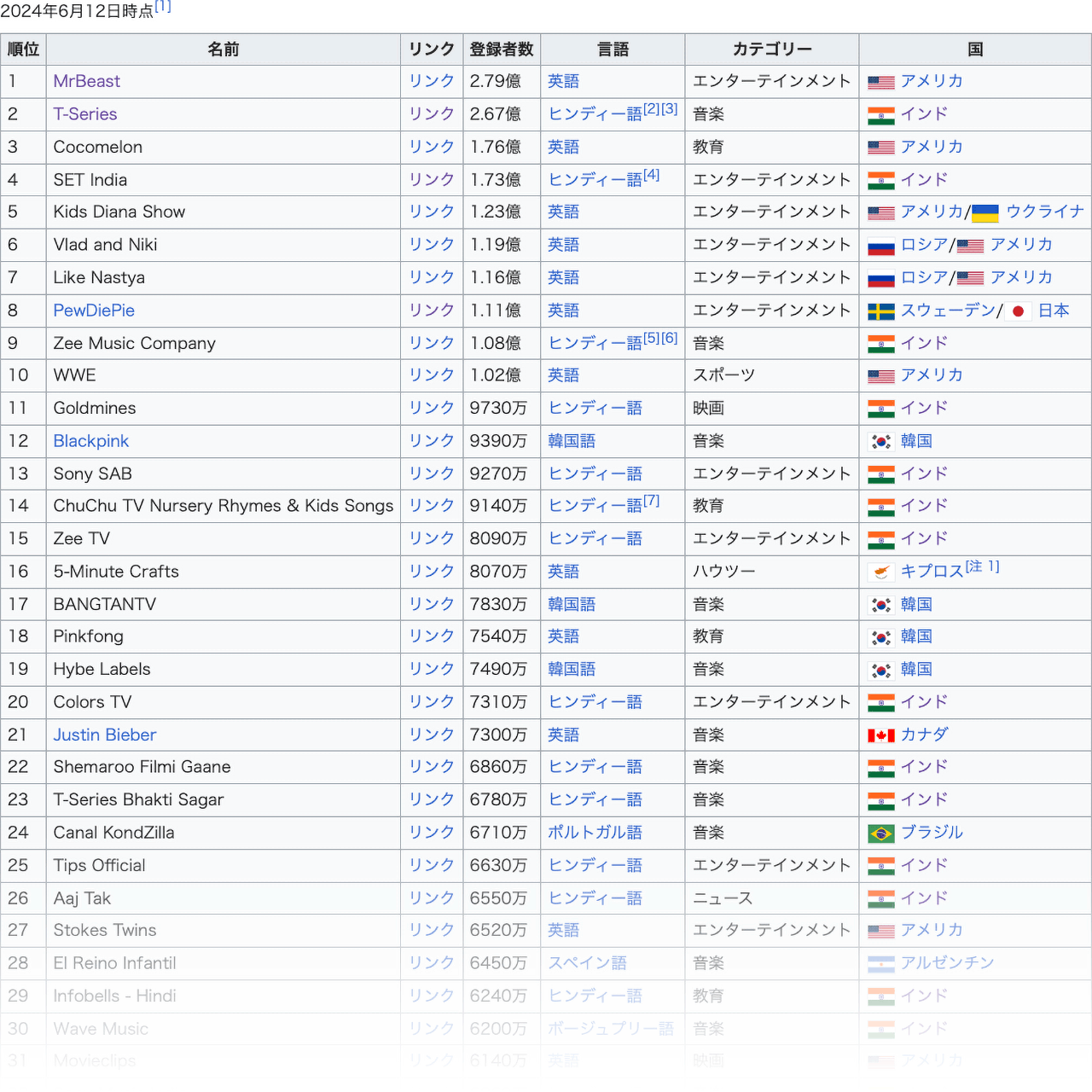Click ウクライナ country link
1092x1092 pixels.
(x=1045, y=212)
